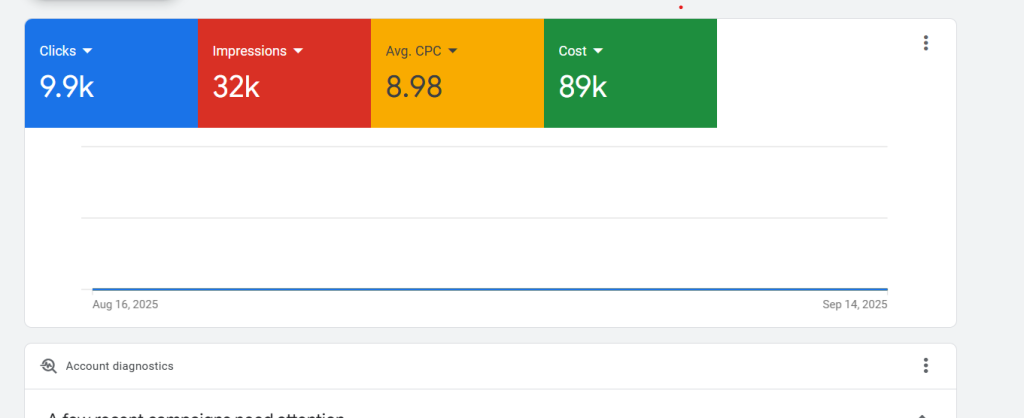The image size is (1024, 418).
Task: Click the blue chart trend line
Action: 490,289
